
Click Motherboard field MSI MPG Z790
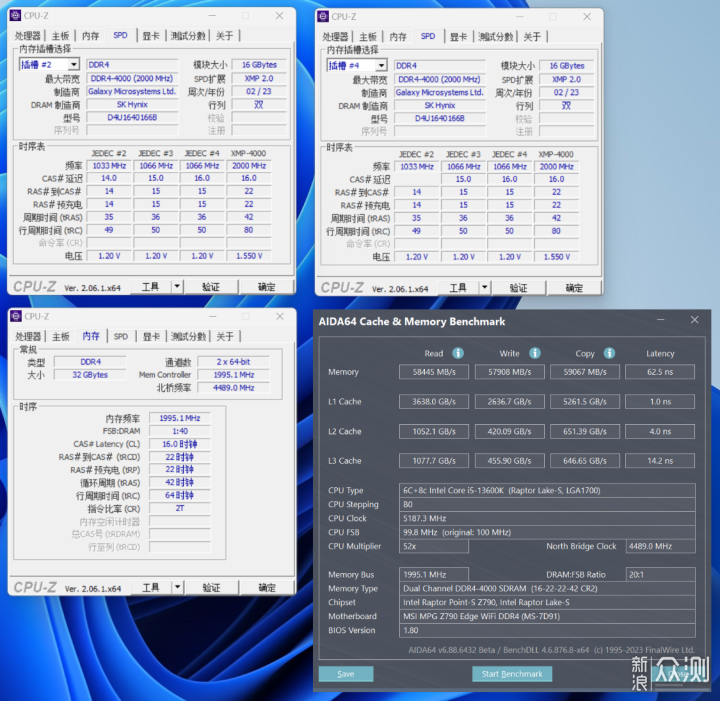click(x=547, y=616)
